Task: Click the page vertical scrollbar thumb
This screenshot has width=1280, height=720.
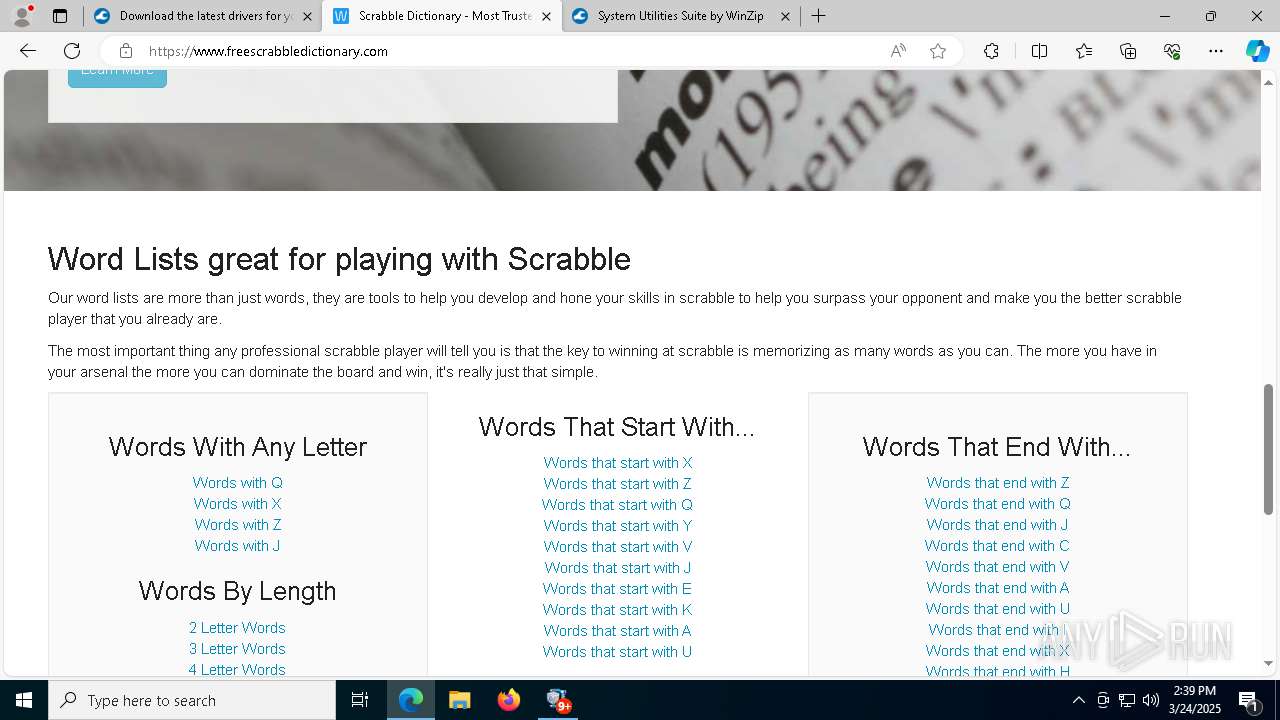Action: [1269, 449]
